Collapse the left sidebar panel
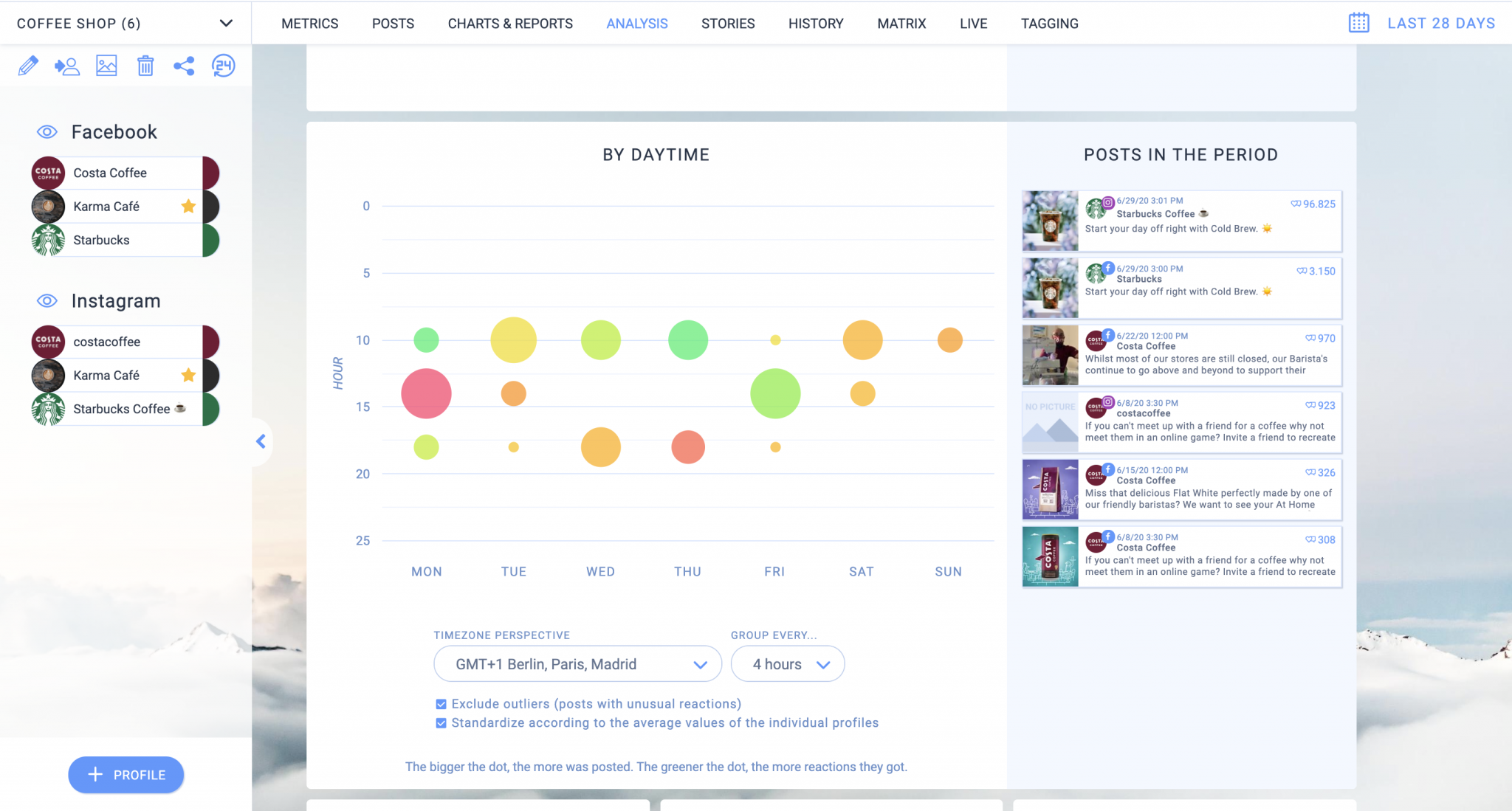 pyautogui.click(x=260, y=441)
